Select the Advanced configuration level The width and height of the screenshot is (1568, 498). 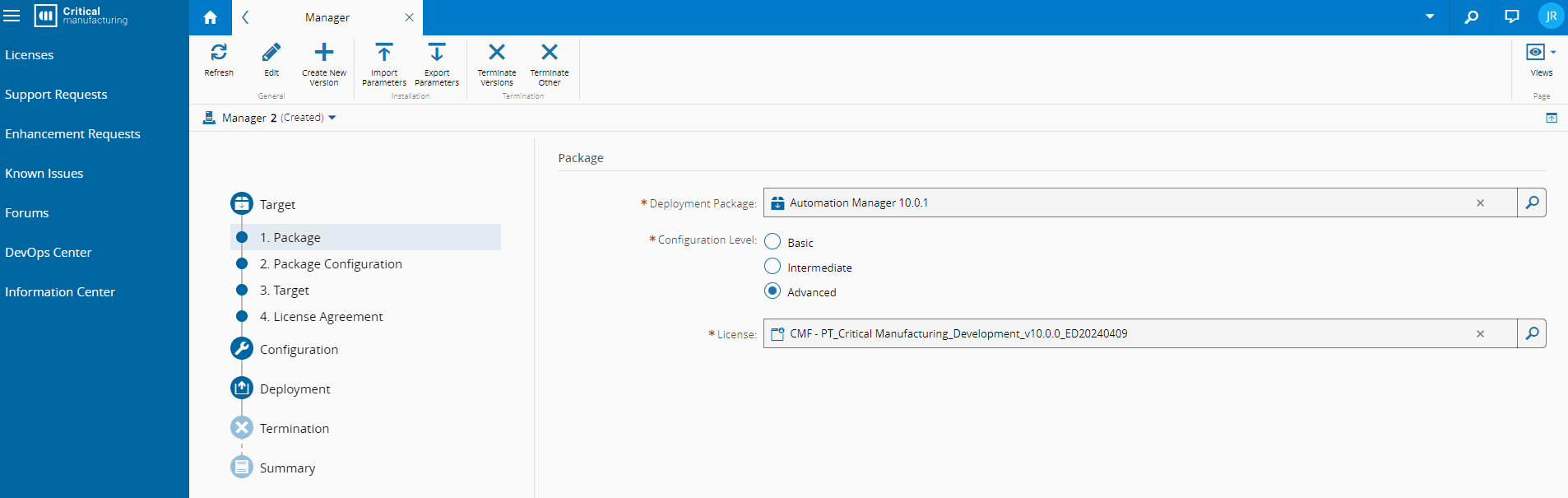[x=772, y=291]
